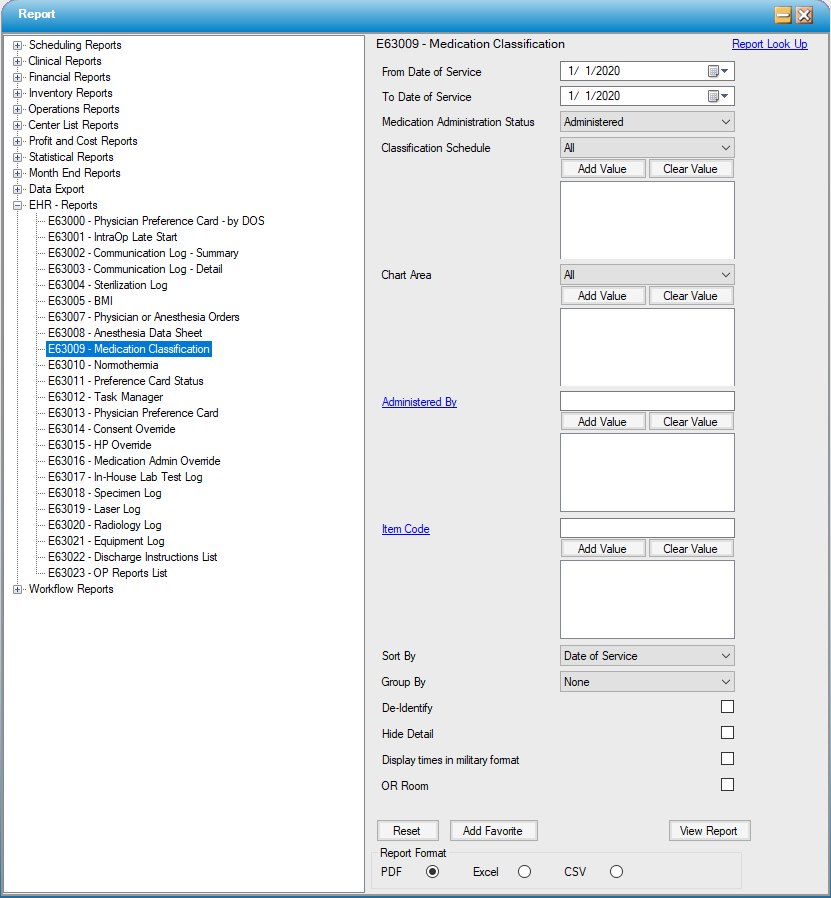Open the Sort By dropdown
The height and width of the screenshot is (898, 831).
pos(647,656)
